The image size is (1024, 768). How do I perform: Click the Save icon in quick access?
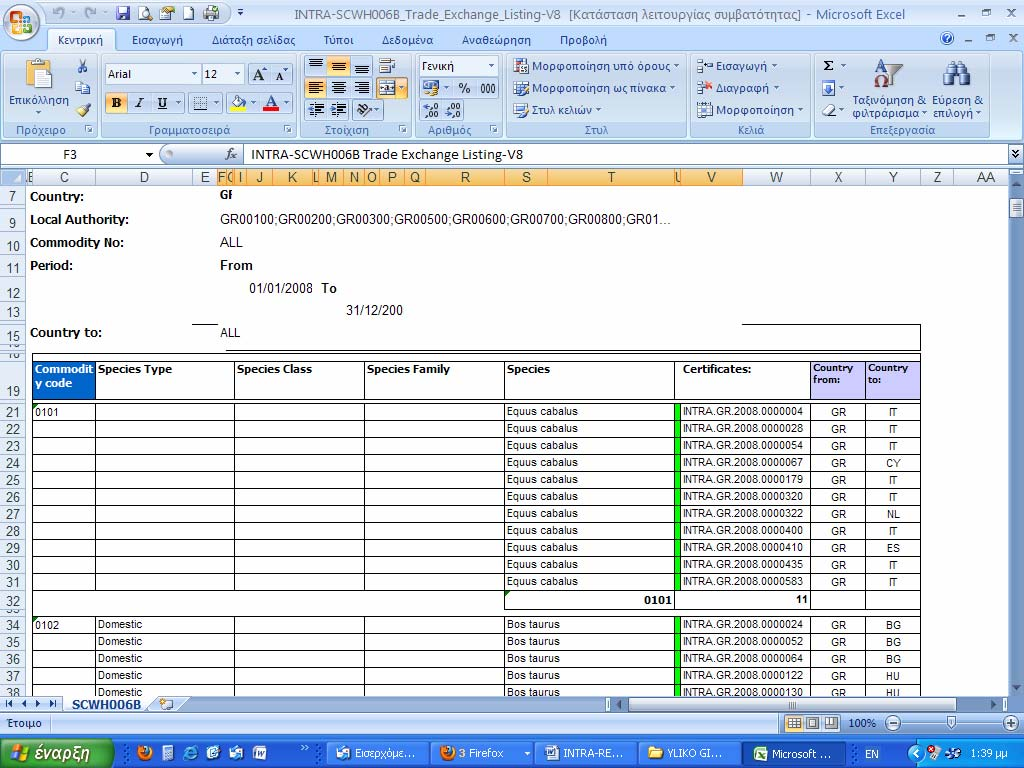[123, 12]
